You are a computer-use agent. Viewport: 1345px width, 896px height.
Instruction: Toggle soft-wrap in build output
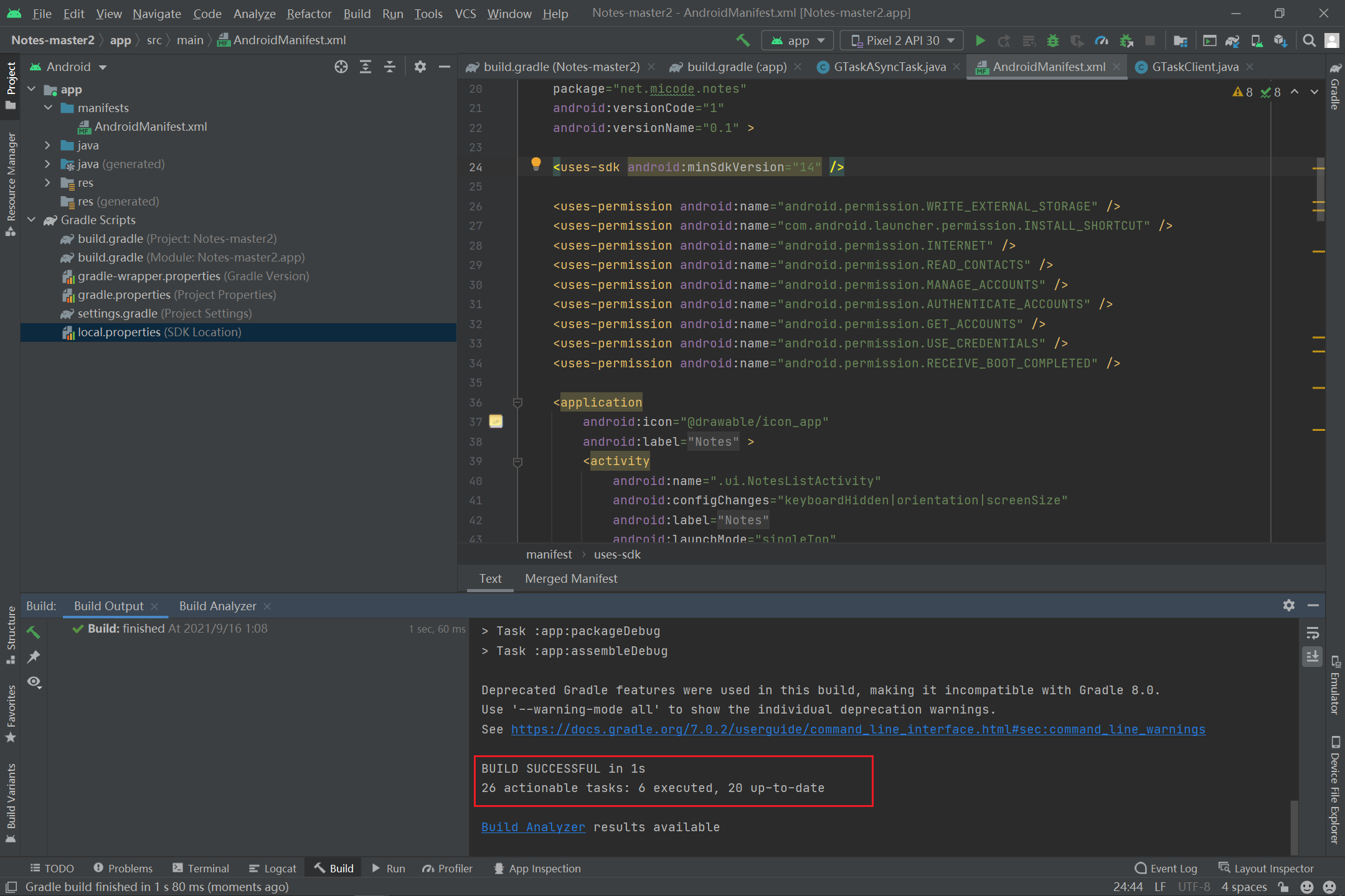[1313, 633]
